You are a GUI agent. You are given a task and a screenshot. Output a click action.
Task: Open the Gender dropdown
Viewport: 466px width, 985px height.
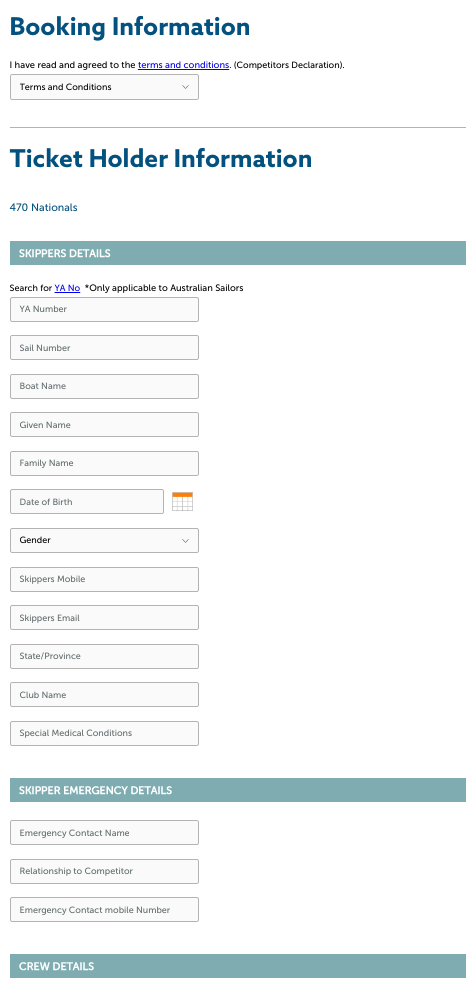click(104, 540)
